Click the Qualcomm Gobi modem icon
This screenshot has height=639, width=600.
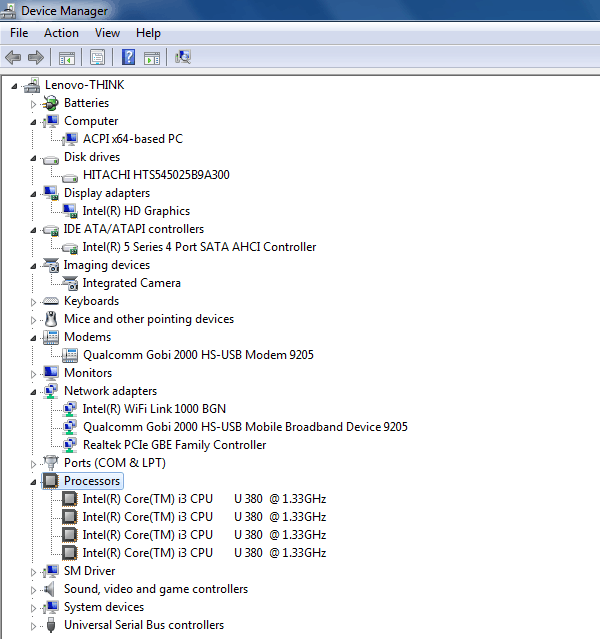pyautogui.click(x=70, y=355)
